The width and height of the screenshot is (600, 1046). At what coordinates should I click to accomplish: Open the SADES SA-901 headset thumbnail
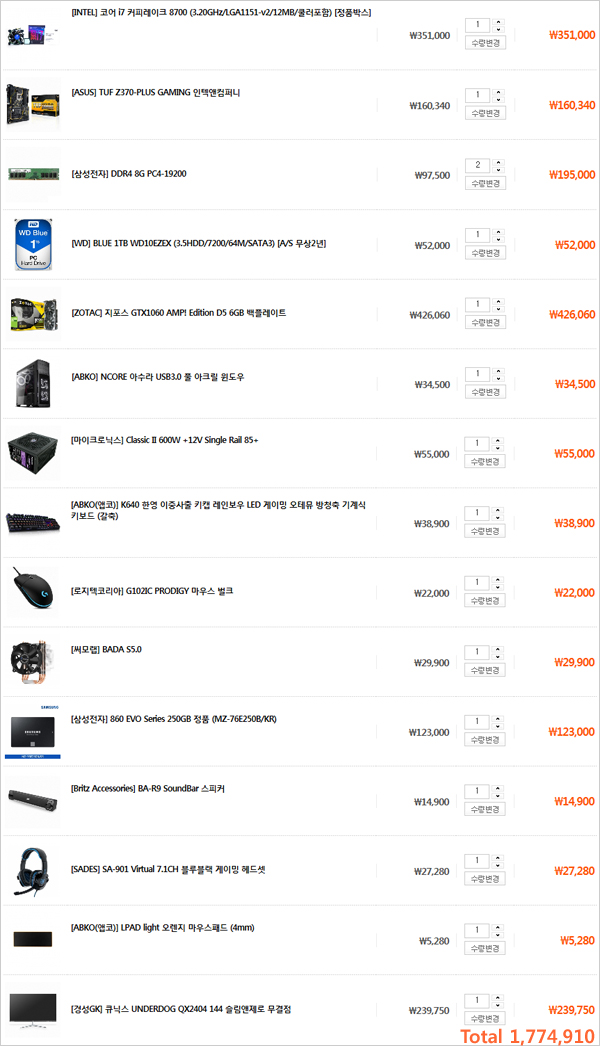pos(33,871)
